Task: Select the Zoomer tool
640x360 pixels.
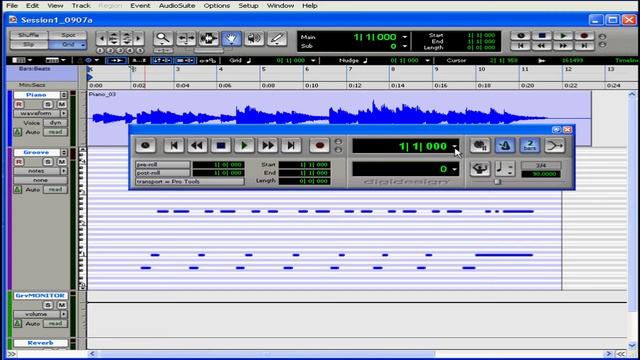Action: click(163, 39)
